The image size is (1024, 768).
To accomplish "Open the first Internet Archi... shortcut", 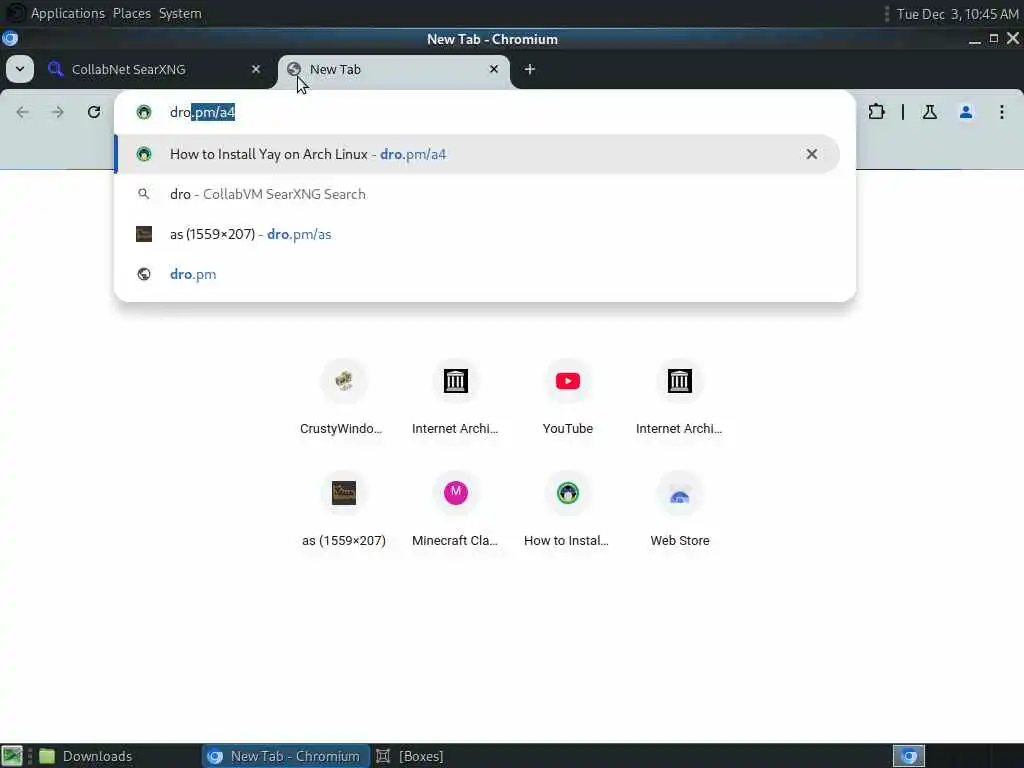I will coord(455,399).
